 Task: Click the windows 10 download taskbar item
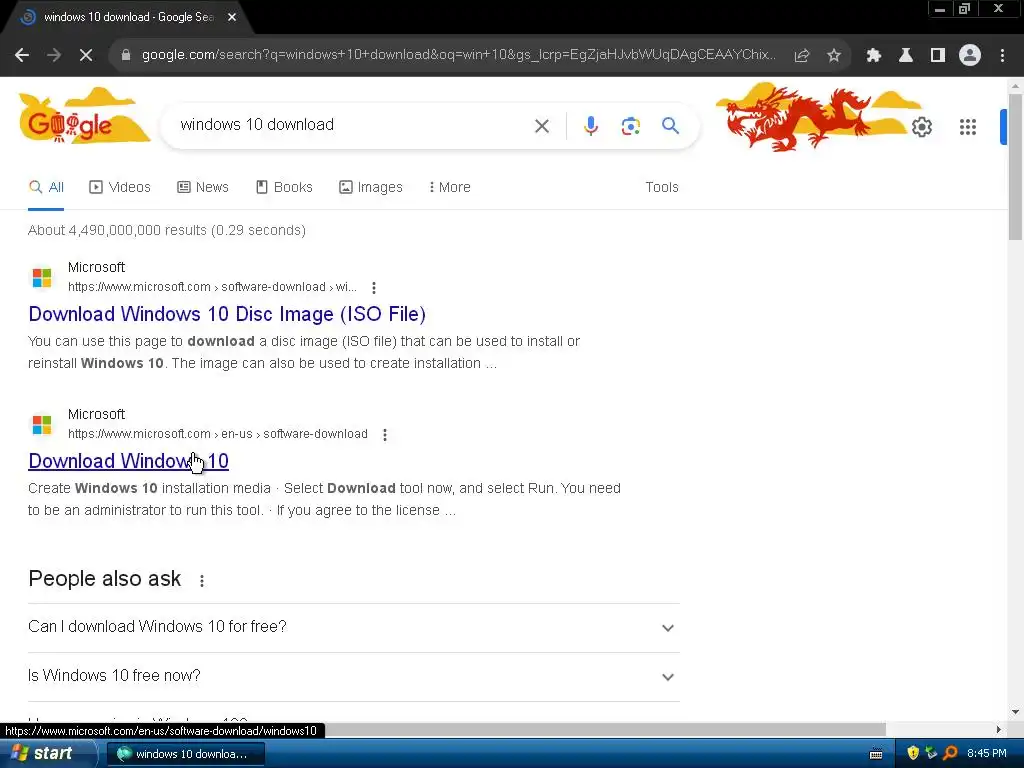[185, 754]
